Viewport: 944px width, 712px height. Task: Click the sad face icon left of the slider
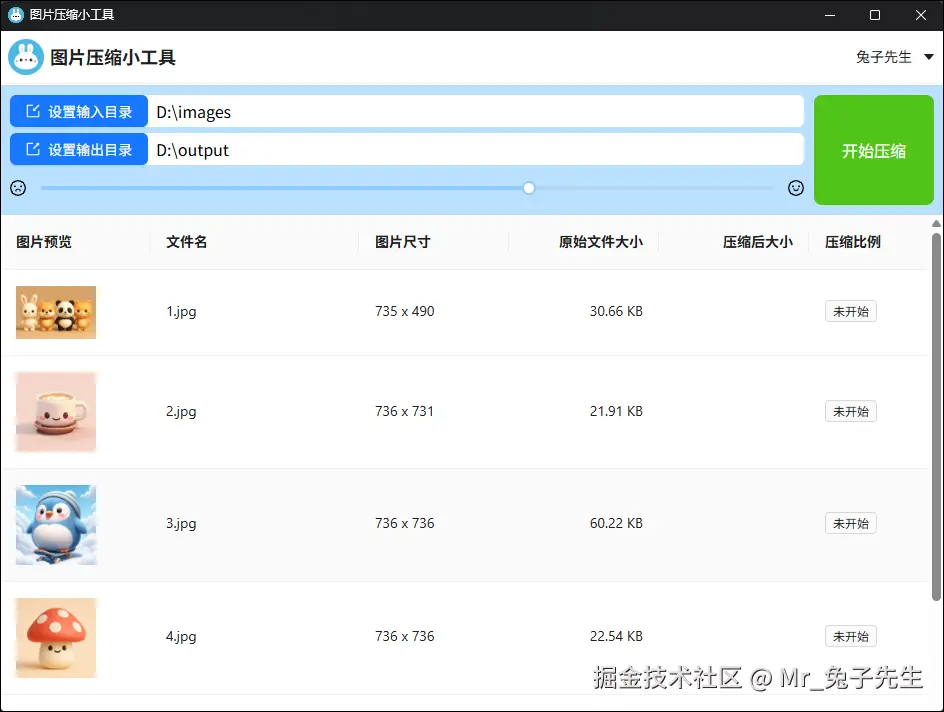(x=17, y=187)
